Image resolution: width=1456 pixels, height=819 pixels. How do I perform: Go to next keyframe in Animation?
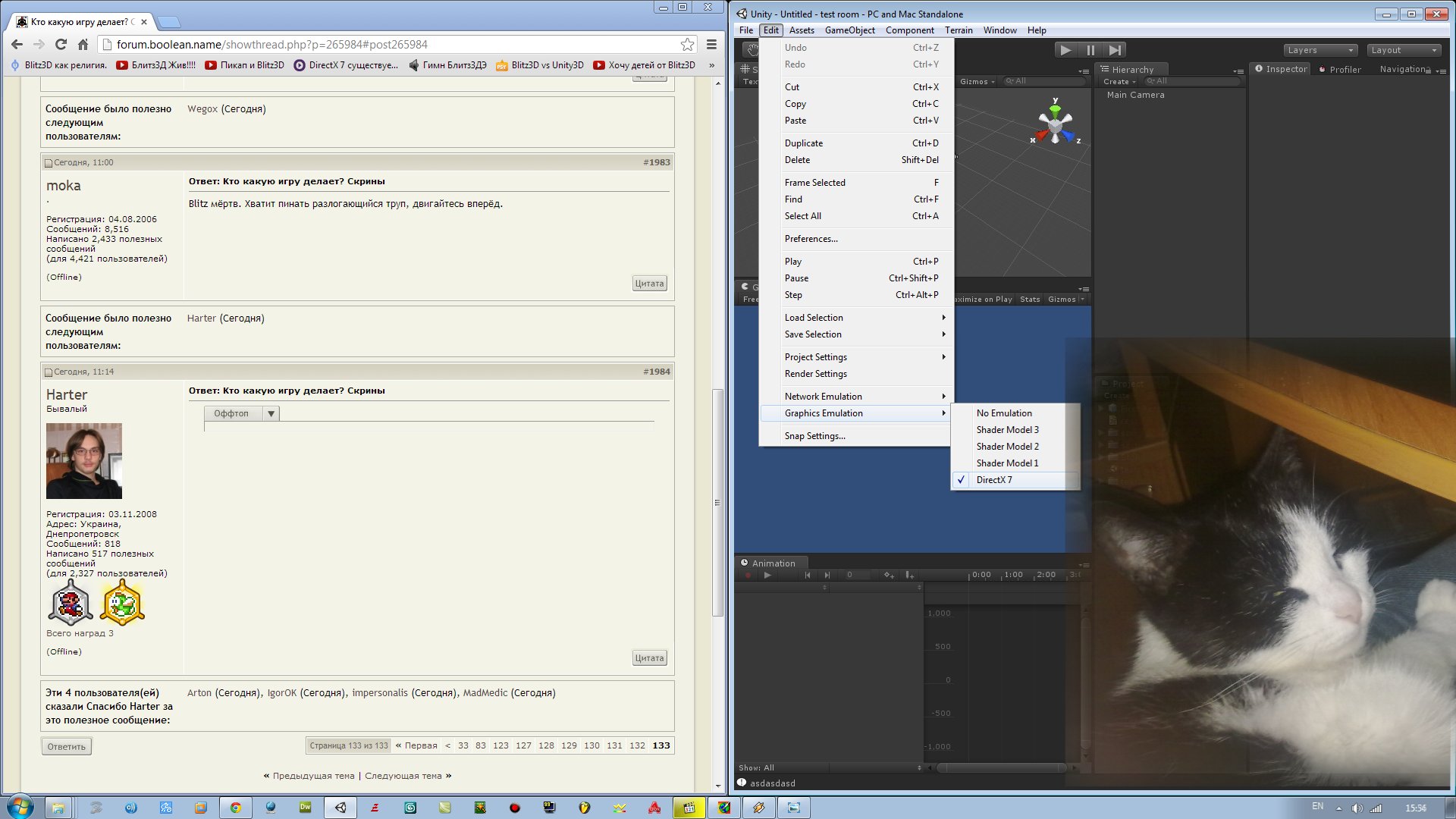[x=827, y=575]
